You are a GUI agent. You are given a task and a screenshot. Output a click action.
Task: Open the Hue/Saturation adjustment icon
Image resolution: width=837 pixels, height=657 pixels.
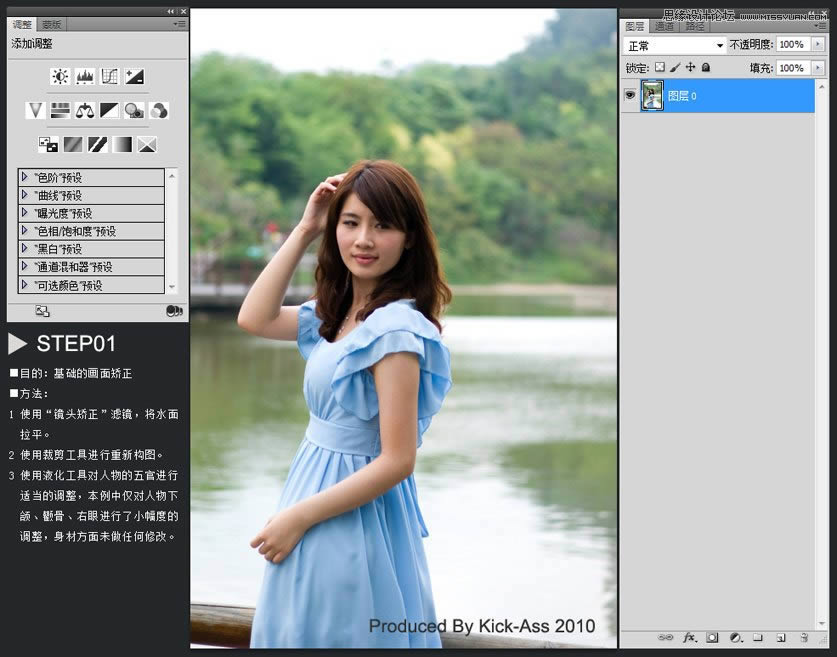click(x=59, y=110)
